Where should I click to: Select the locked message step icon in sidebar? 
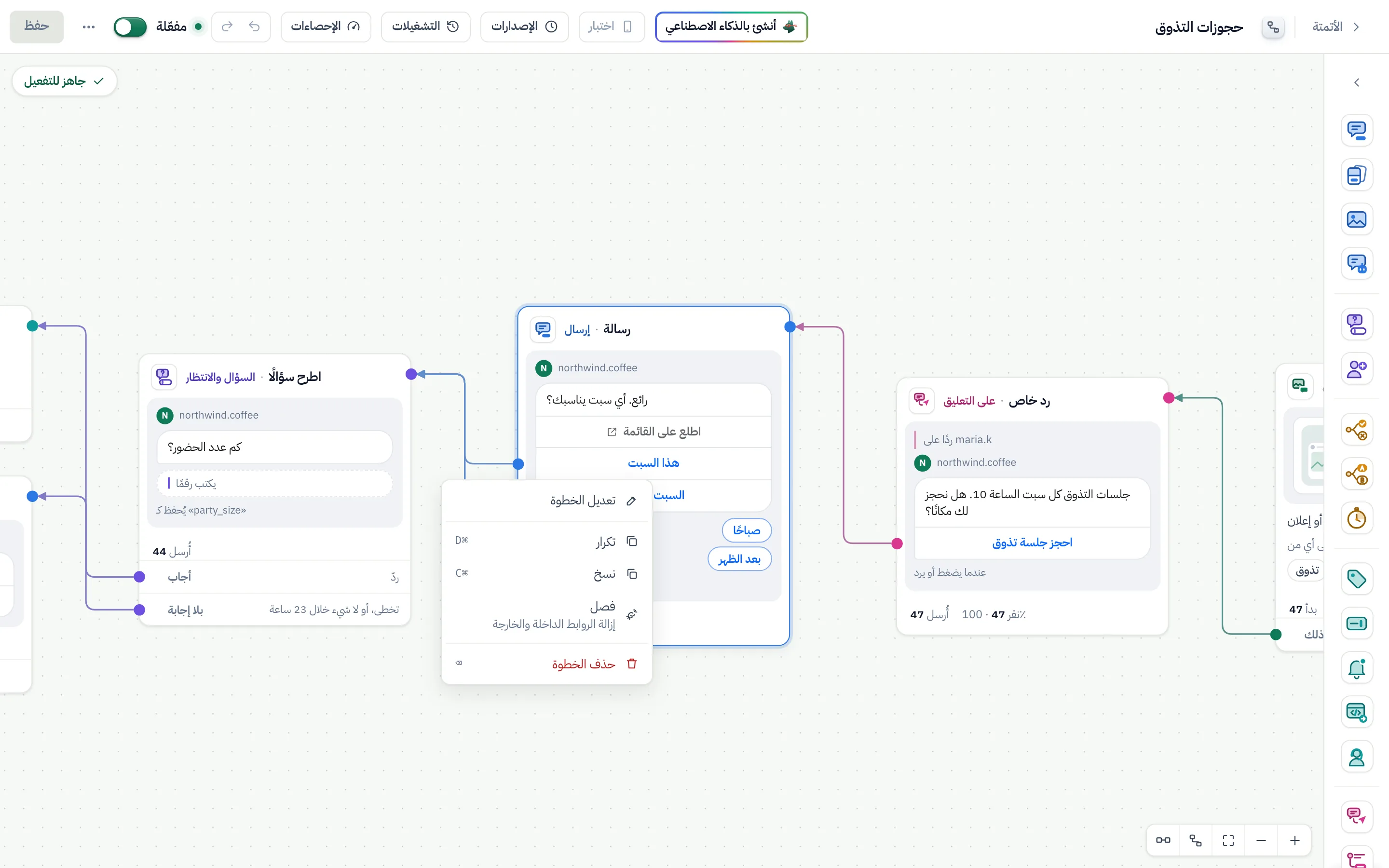[x=1356, y=263]
